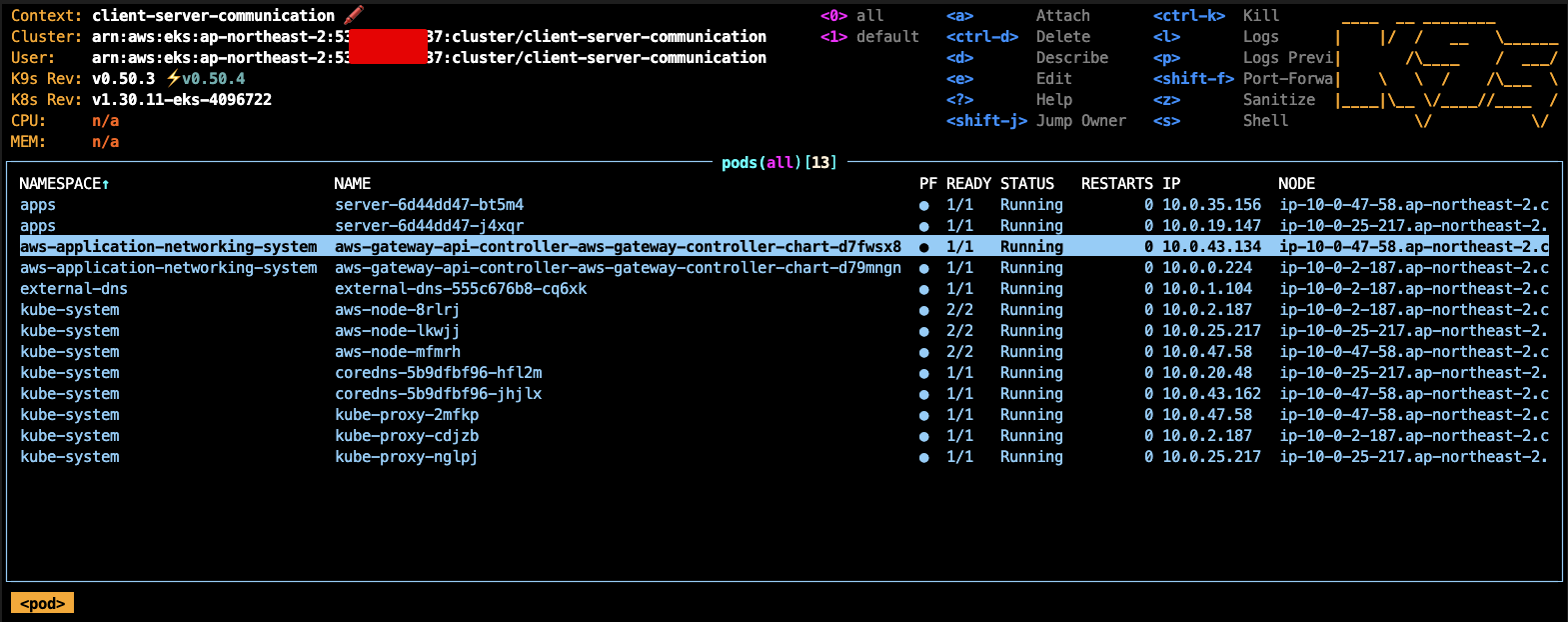Click the port-forward dot for kube-proxy-nglpj

point(924,457)
